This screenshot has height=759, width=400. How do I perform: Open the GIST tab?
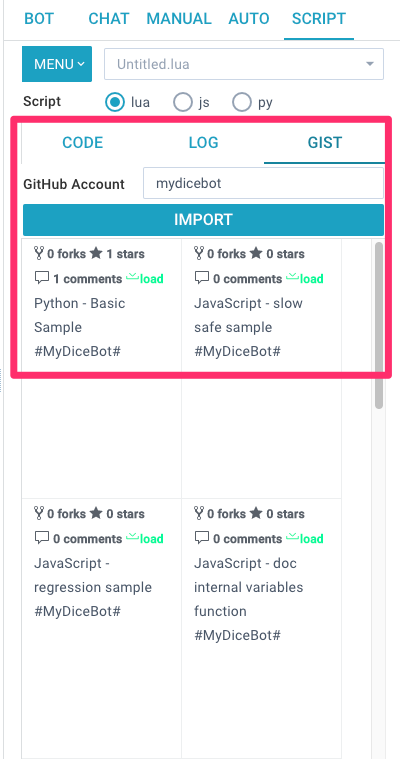[x=324, y=142]
